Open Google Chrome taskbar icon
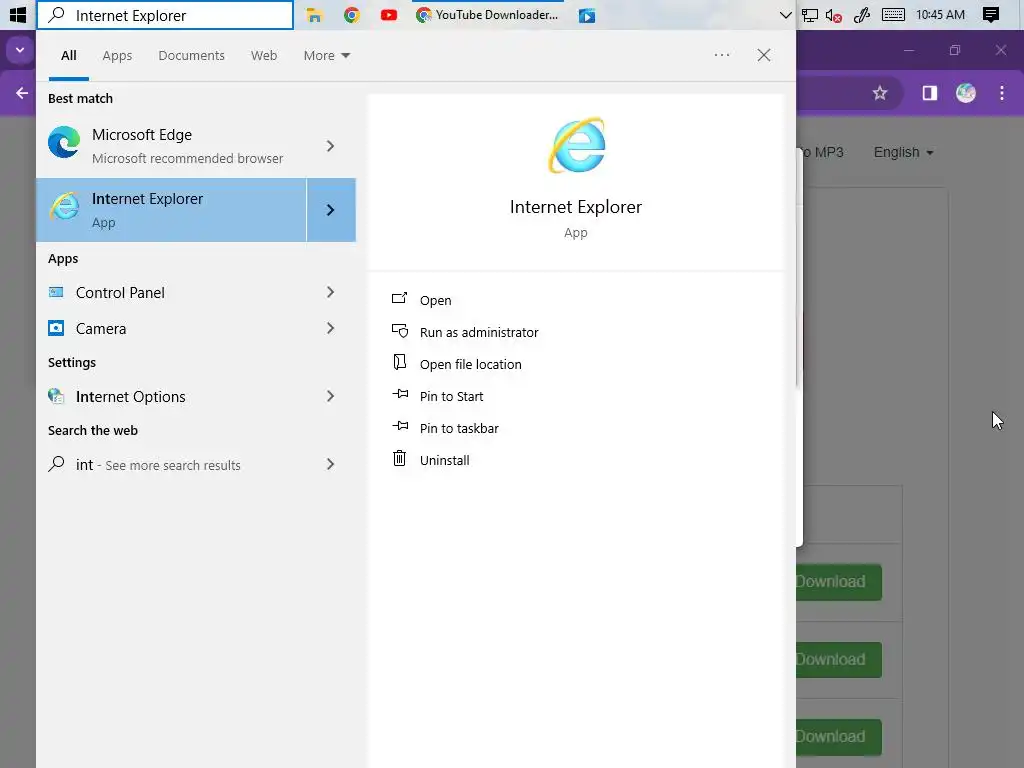 352,15
